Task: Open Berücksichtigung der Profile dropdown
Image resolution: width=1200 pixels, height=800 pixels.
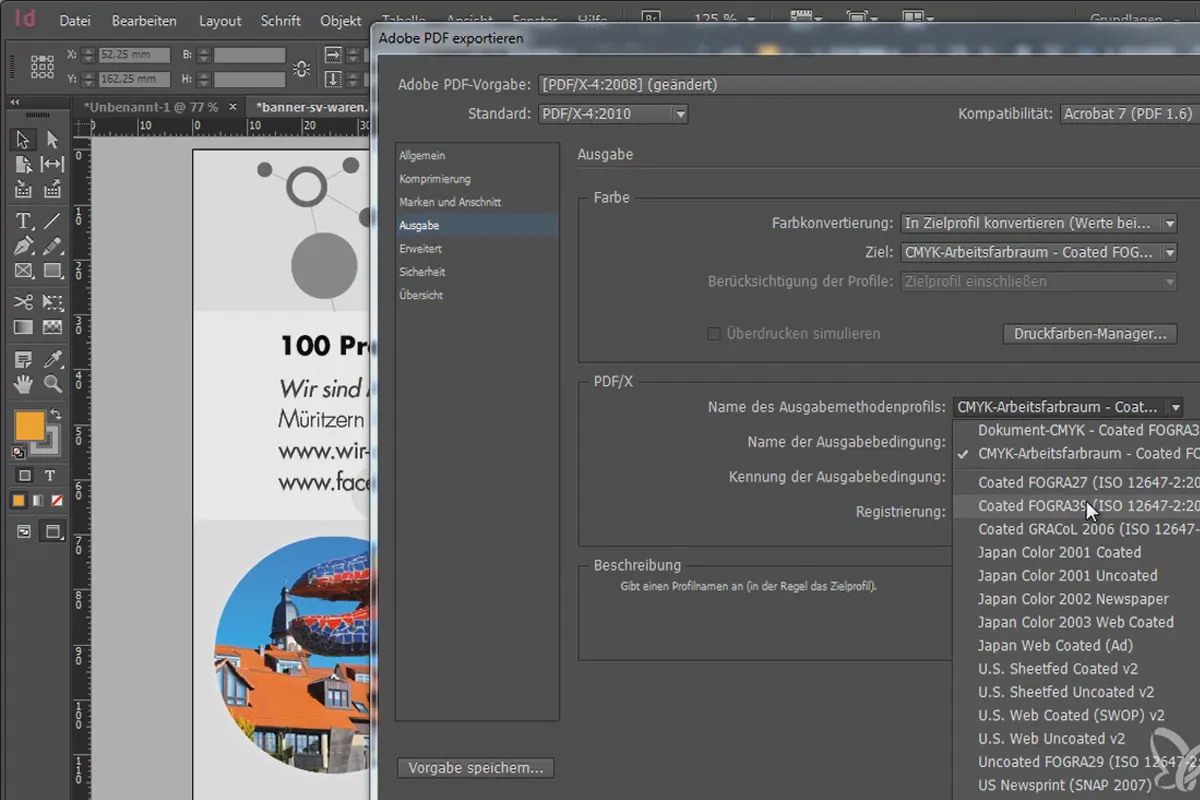Action: [x=1039, y=281]
